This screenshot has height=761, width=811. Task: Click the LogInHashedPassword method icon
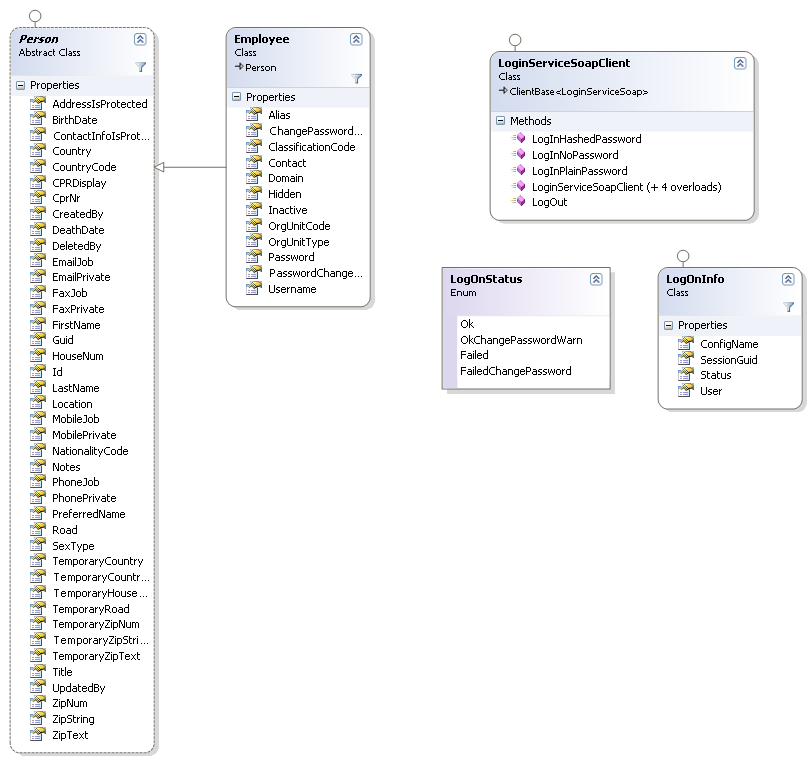[518, 139]
